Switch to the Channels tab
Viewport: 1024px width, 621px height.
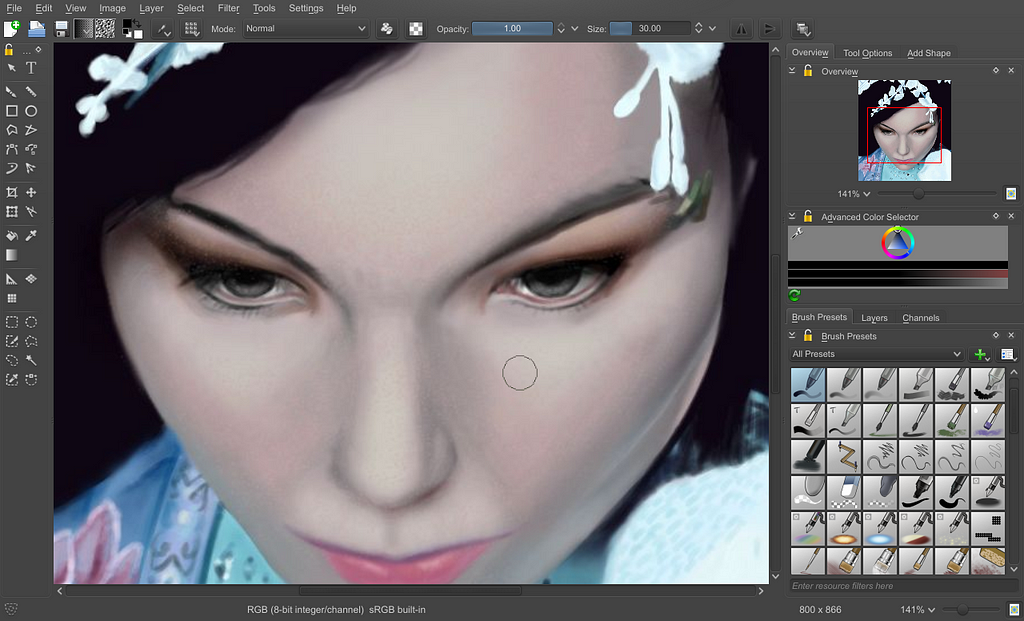click(921, 318)
